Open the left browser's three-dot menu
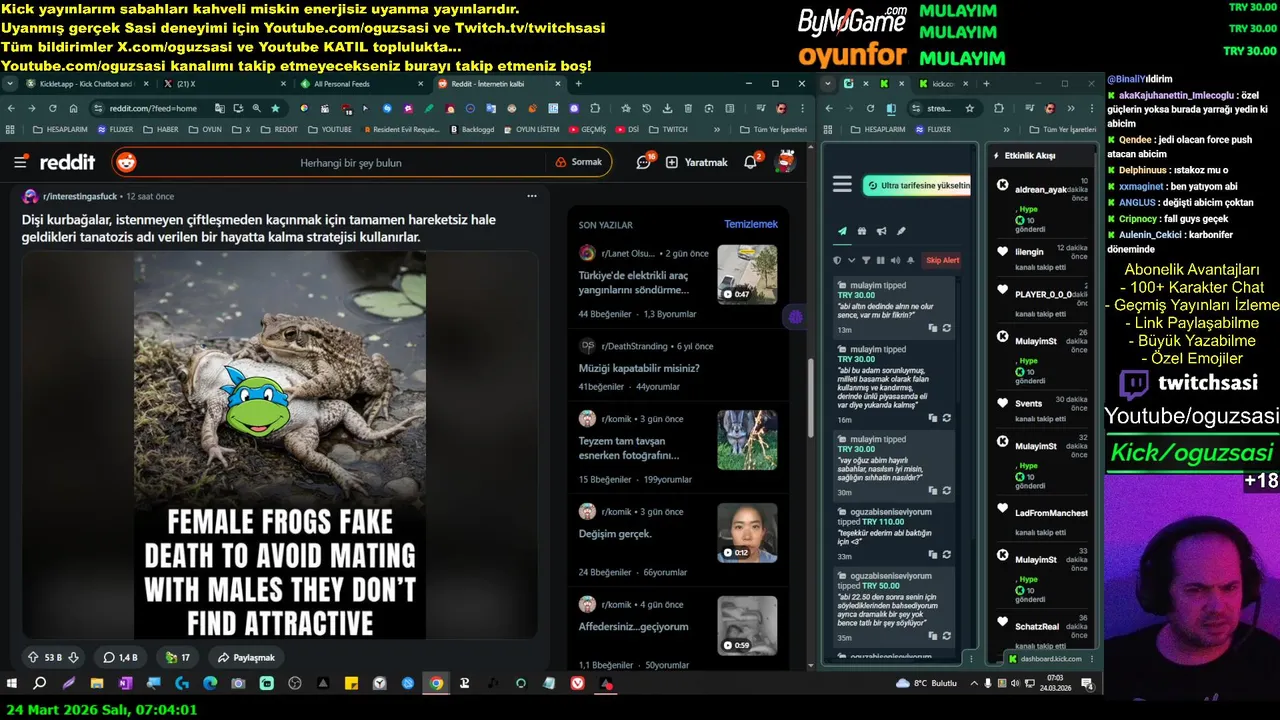 click(x=801, y=108)
